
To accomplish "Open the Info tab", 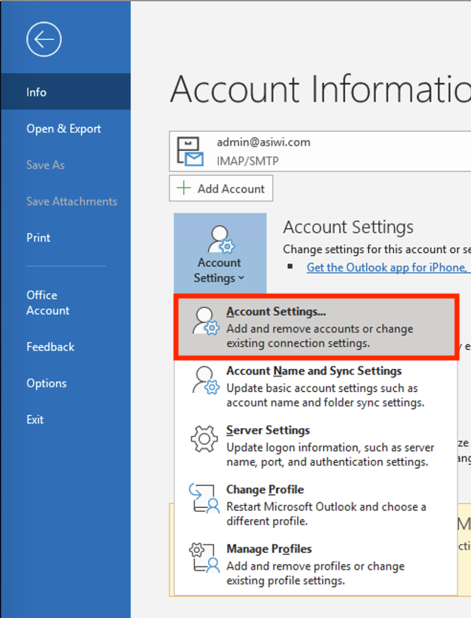I will tap(65, 92).
